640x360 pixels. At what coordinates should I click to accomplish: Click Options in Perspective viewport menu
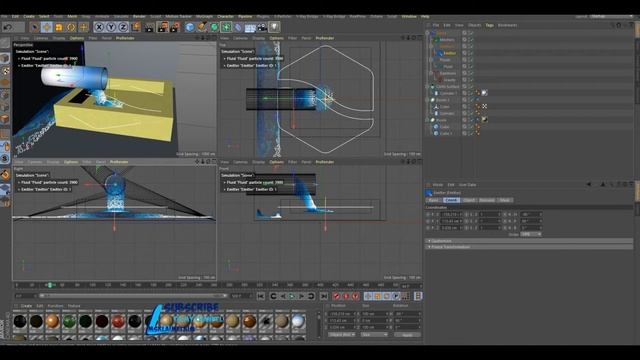[76, 38]
